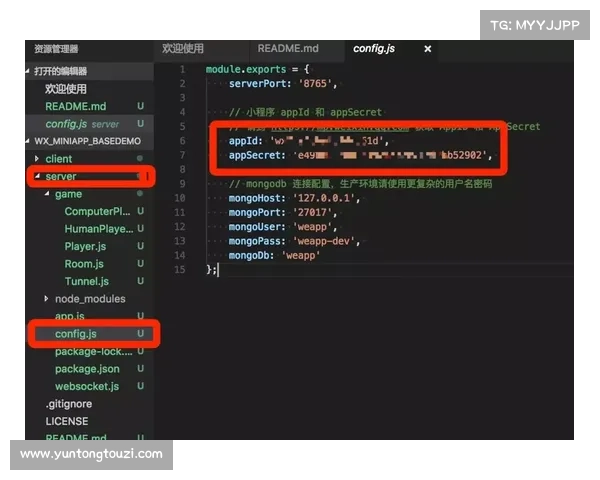600x480 pixels.
Task: Click the link in the line 5 comment
Action: [x=320, y=127]
